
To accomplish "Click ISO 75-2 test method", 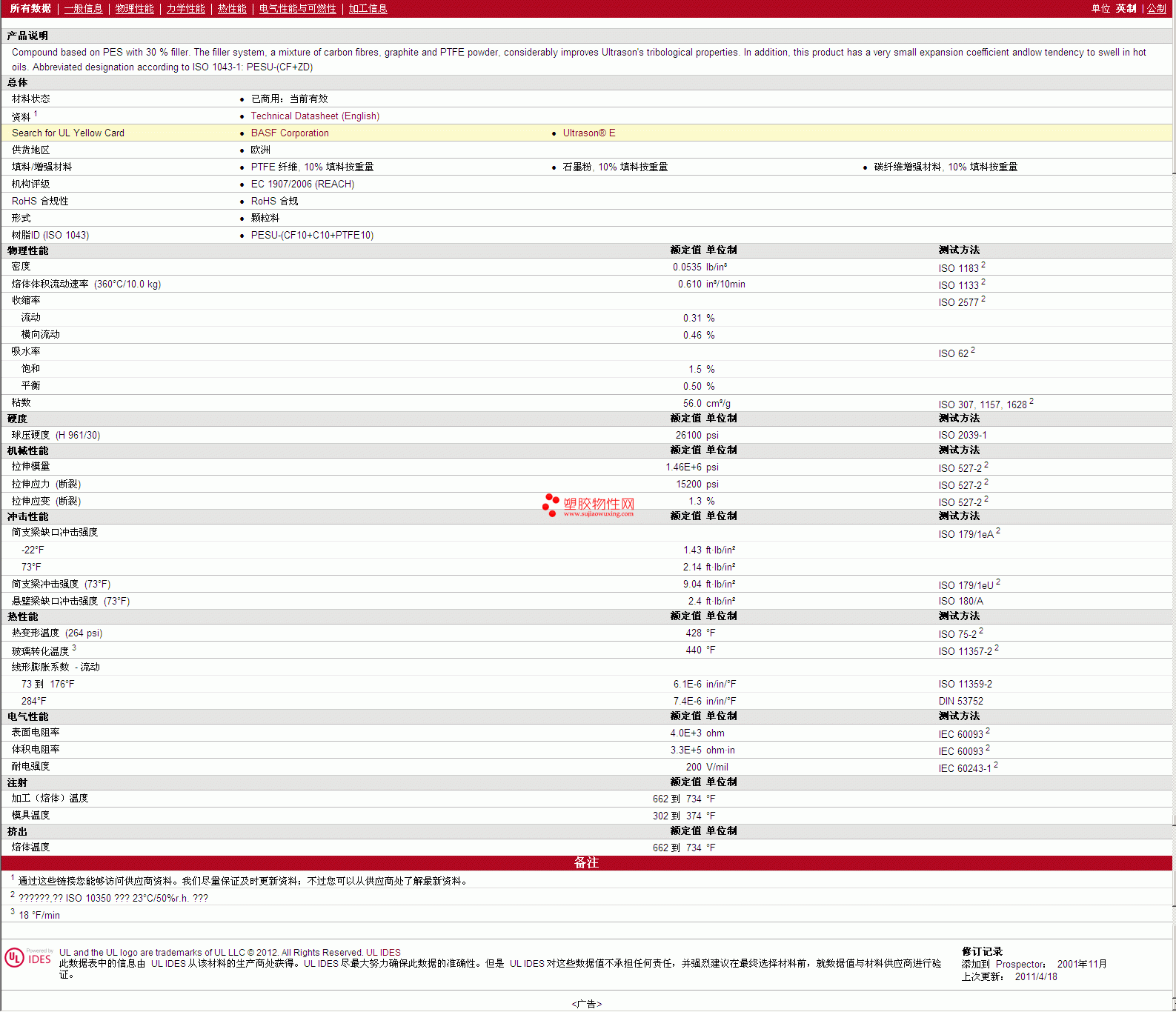I will point(957,634).
